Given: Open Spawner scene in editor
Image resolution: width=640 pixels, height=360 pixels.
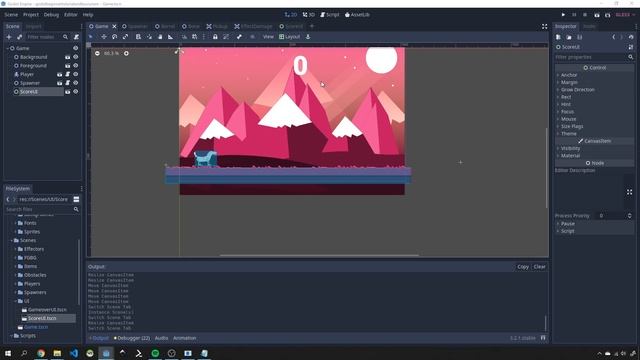Looking at the screenshot, I should coord(60,83).
